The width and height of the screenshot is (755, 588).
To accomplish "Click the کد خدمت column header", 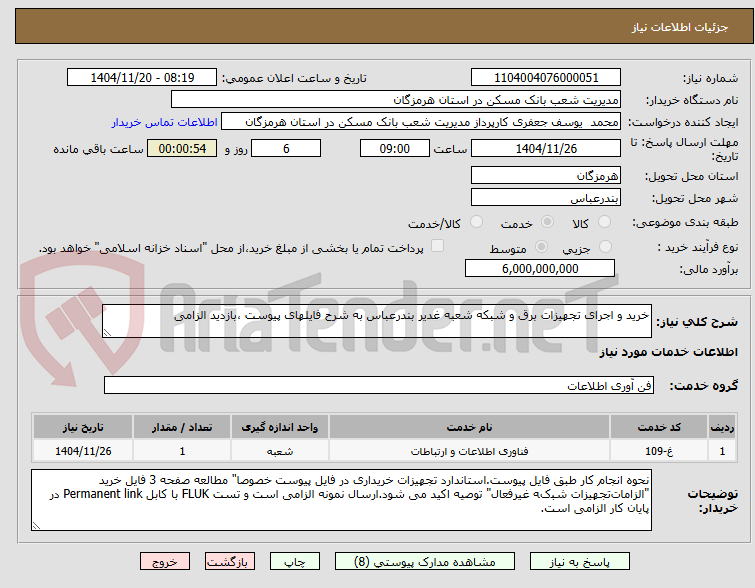I will coord(659,427).
